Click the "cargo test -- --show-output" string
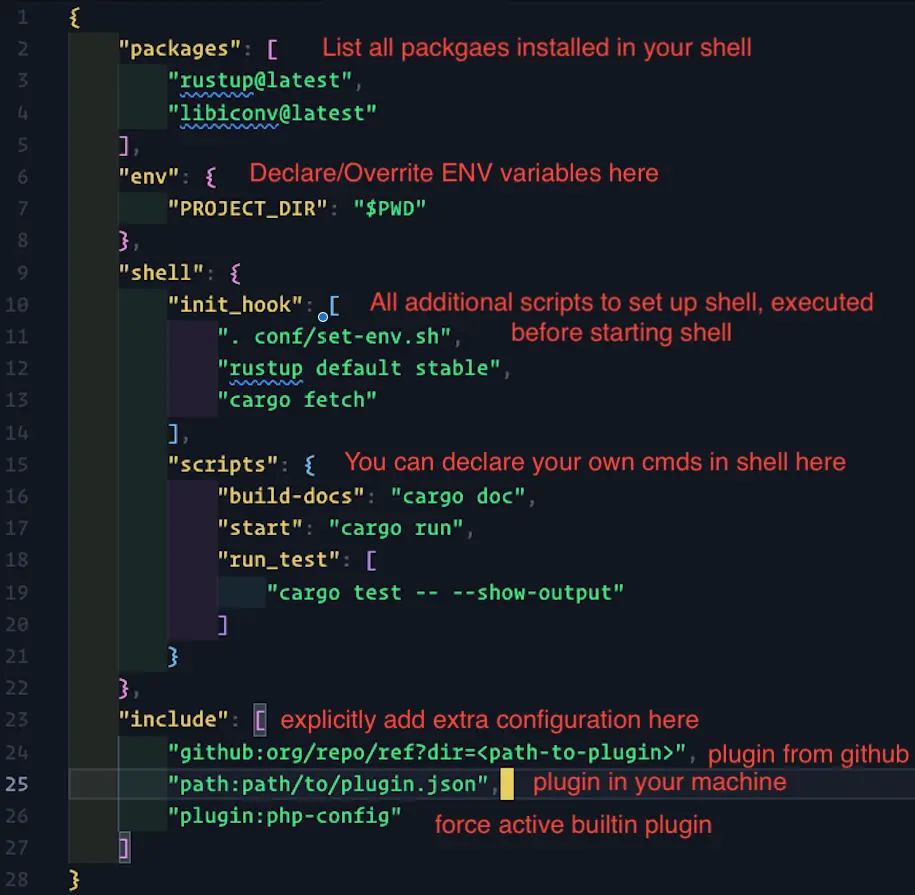915x895 pixels. [x=445, y=593]
